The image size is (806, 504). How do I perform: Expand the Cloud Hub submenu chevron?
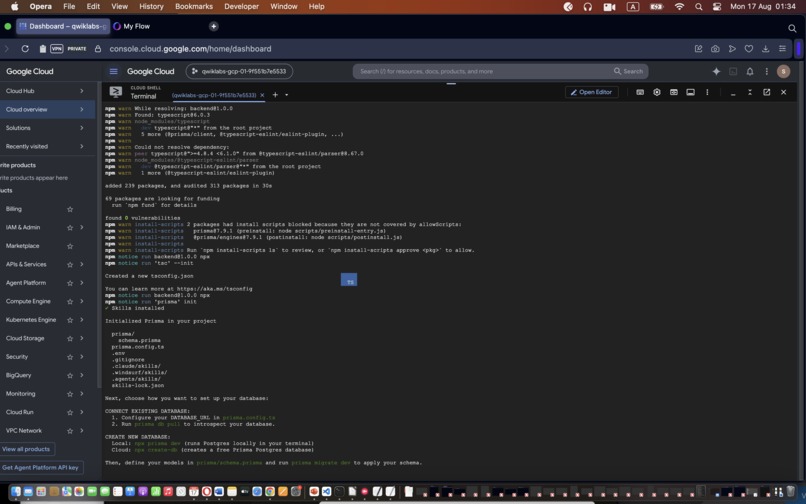pyautogui.click(x=82, y=91)
